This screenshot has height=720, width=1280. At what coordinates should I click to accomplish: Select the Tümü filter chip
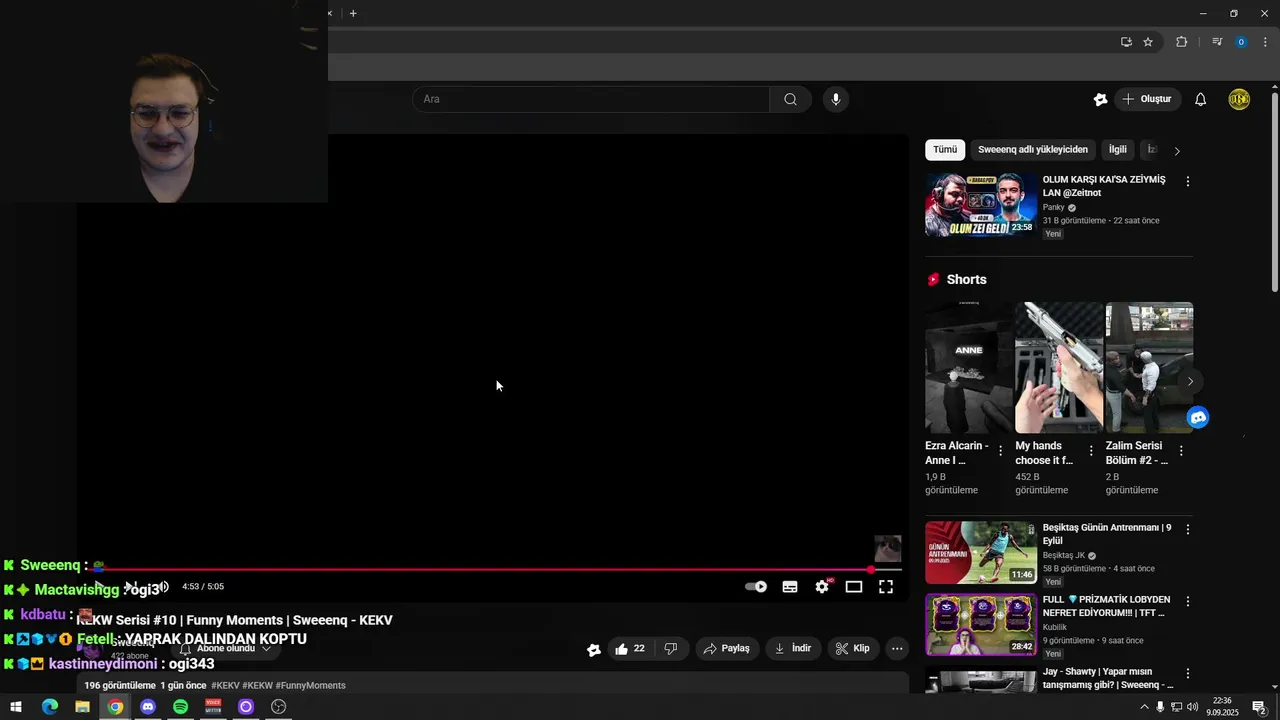[945, 150]
